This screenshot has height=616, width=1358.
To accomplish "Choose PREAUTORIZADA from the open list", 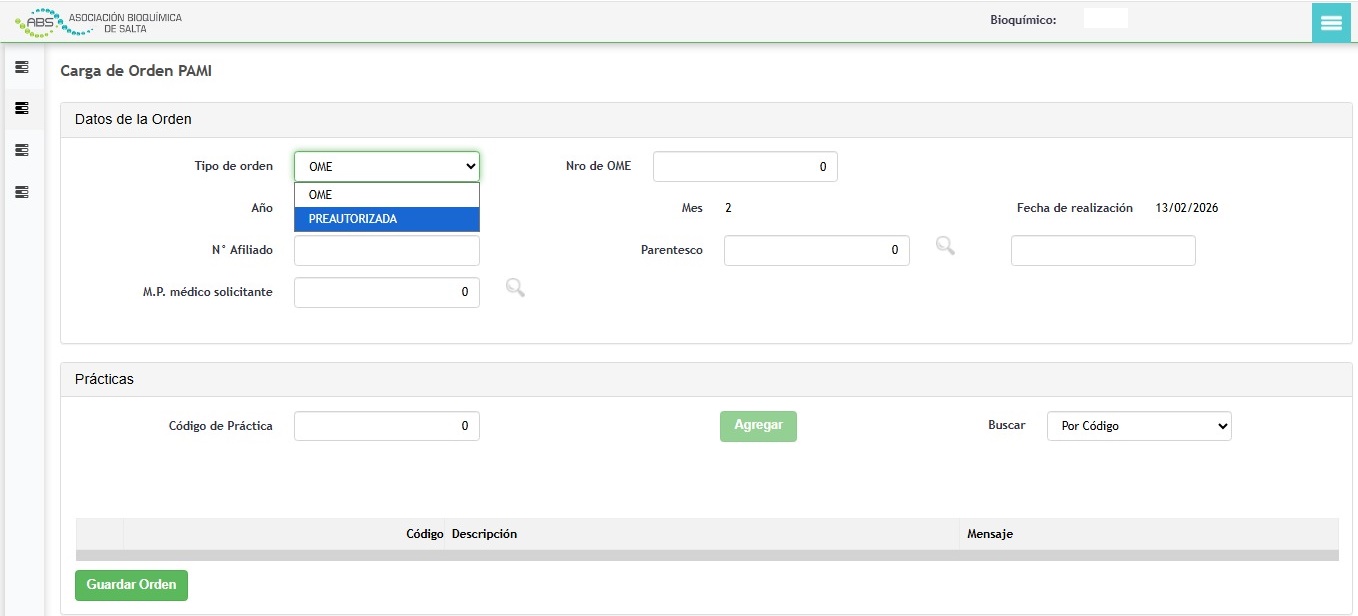I will (386, 219).
